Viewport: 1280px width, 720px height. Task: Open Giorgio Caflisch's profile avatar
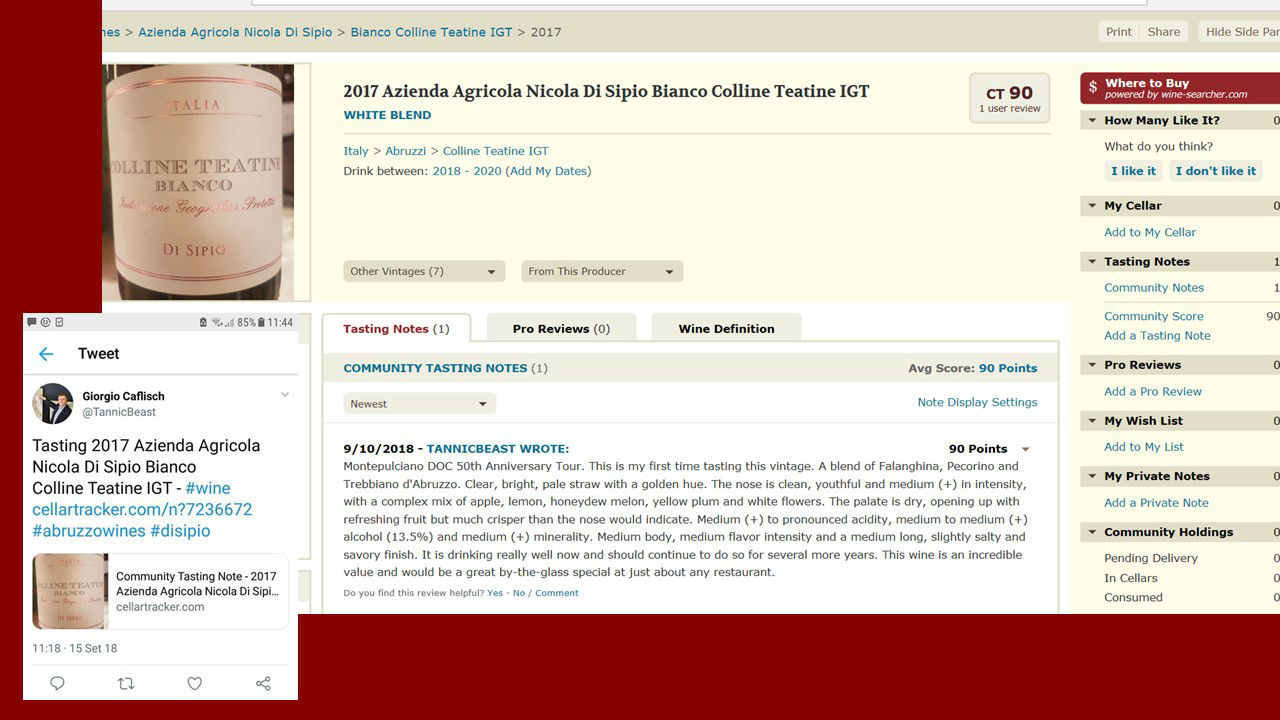53,404
